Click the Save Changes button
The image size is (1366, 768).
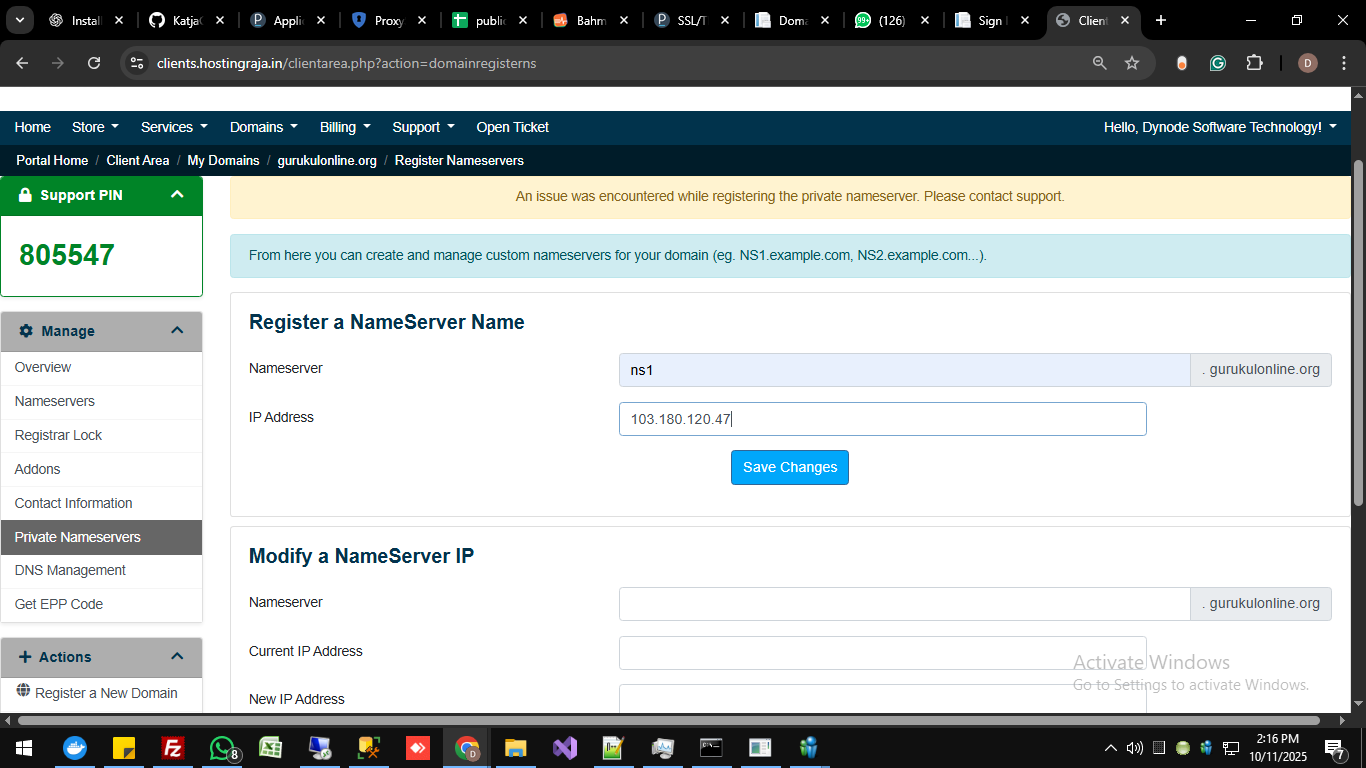[x=789, y=467]
